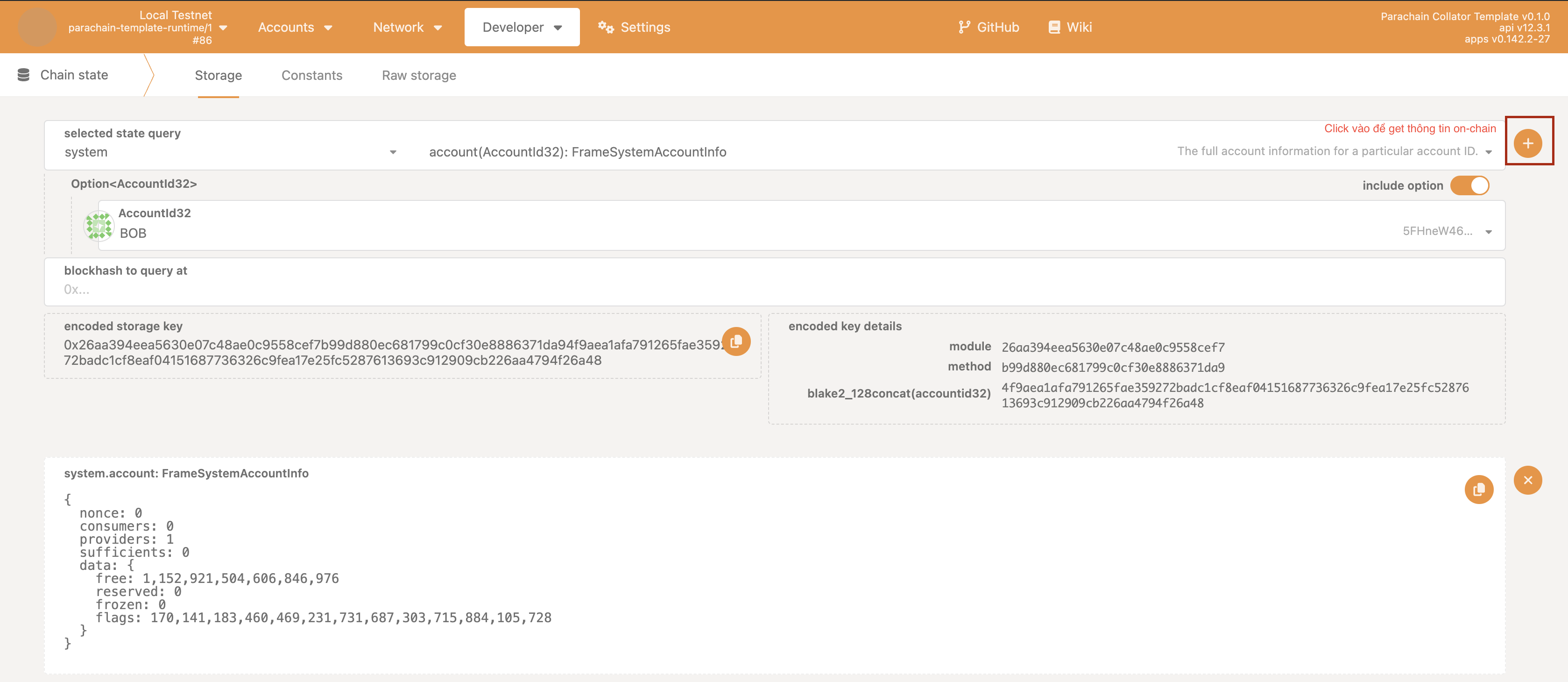Click the providers: 1 line
1568x682 pixels.
point(127,540)
